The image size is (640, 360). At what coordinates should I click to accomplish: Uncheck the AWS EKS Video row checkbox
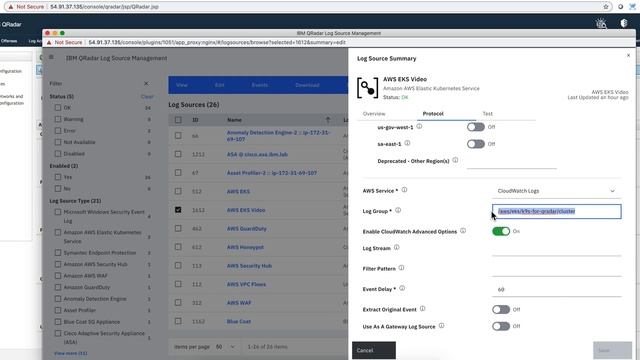[x=178, y=210]
